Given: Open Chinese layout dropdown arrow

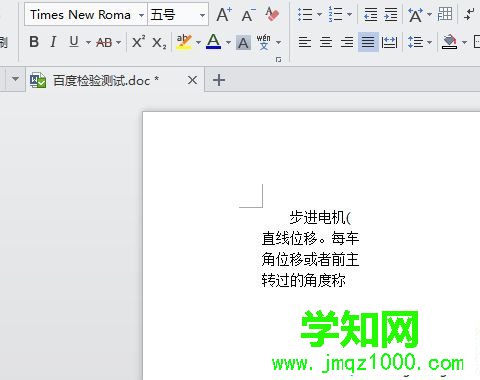Looking at the screenshot, I should coord(429,14).
